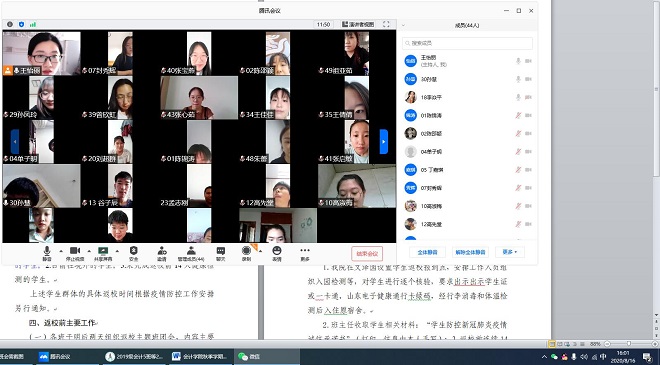Image resolution: width=660 pixels, height=365 pixels.
Task: Click the red End Meeting button
Action: (367, 253)
